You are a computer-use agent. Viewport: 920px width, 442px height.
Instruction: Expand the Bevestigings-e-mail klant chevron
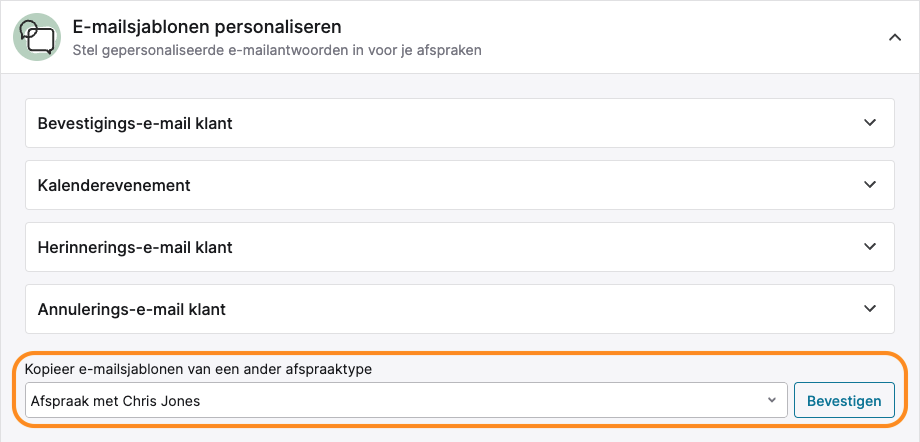click(870, 123)
